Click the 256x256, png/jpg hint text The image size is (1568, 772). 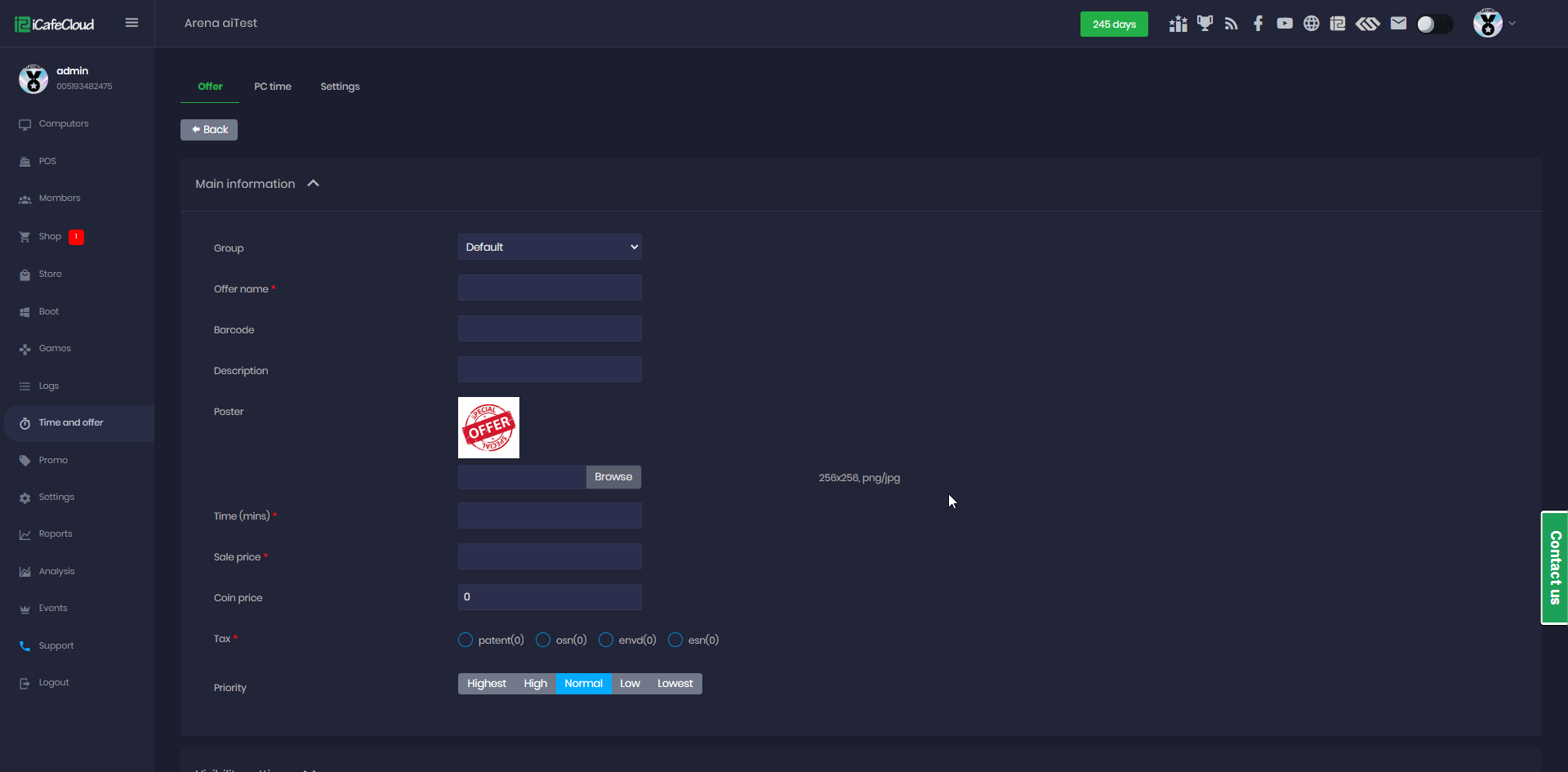(x=859, y=478)
